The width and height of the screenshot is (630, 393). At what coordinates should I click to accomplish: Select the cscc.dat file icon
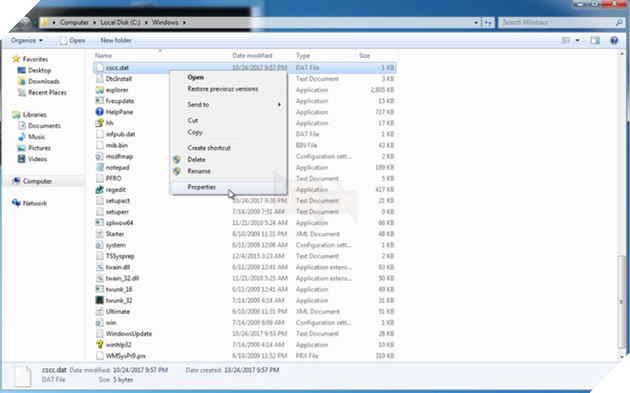[x=99, y=68]
